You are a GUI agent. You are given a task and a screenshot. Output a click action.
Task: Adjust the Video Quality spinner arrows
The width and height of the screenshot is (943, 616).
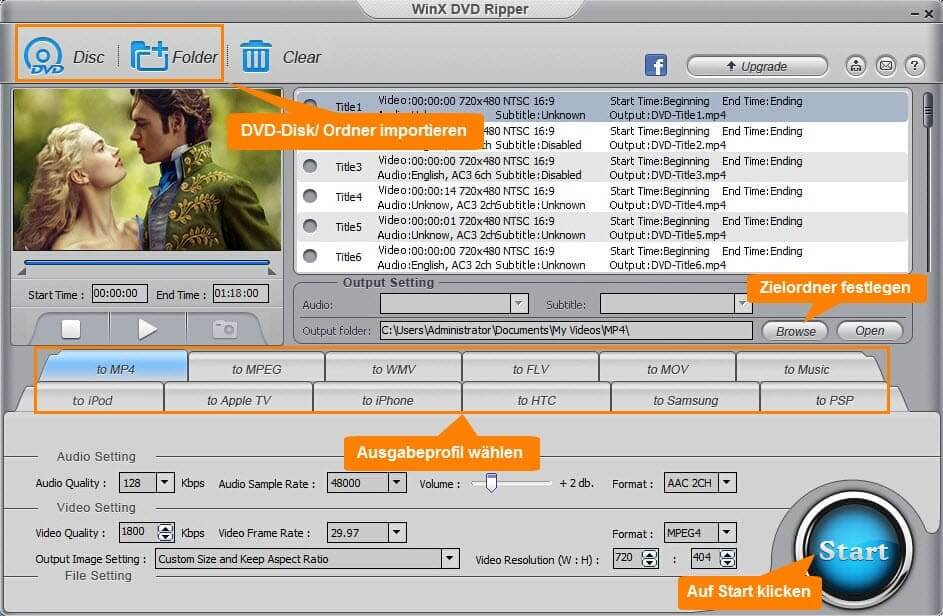click(x=165, y=532)
